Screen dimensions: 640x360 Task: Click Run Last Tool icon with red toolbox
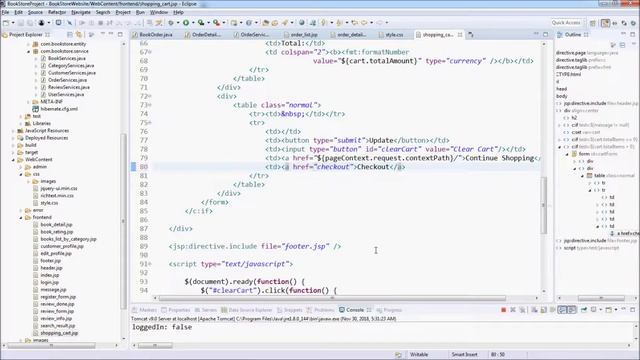point(216,23)
